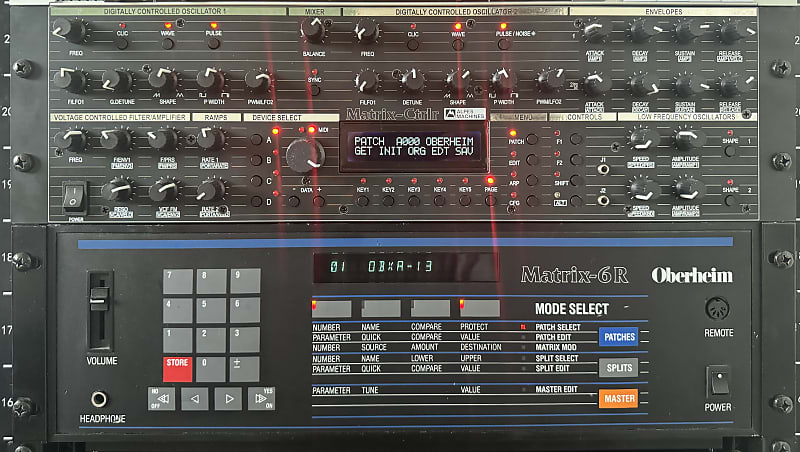Enable oscillator SYNC button
800x452 pixels.
tap(315, 90)
